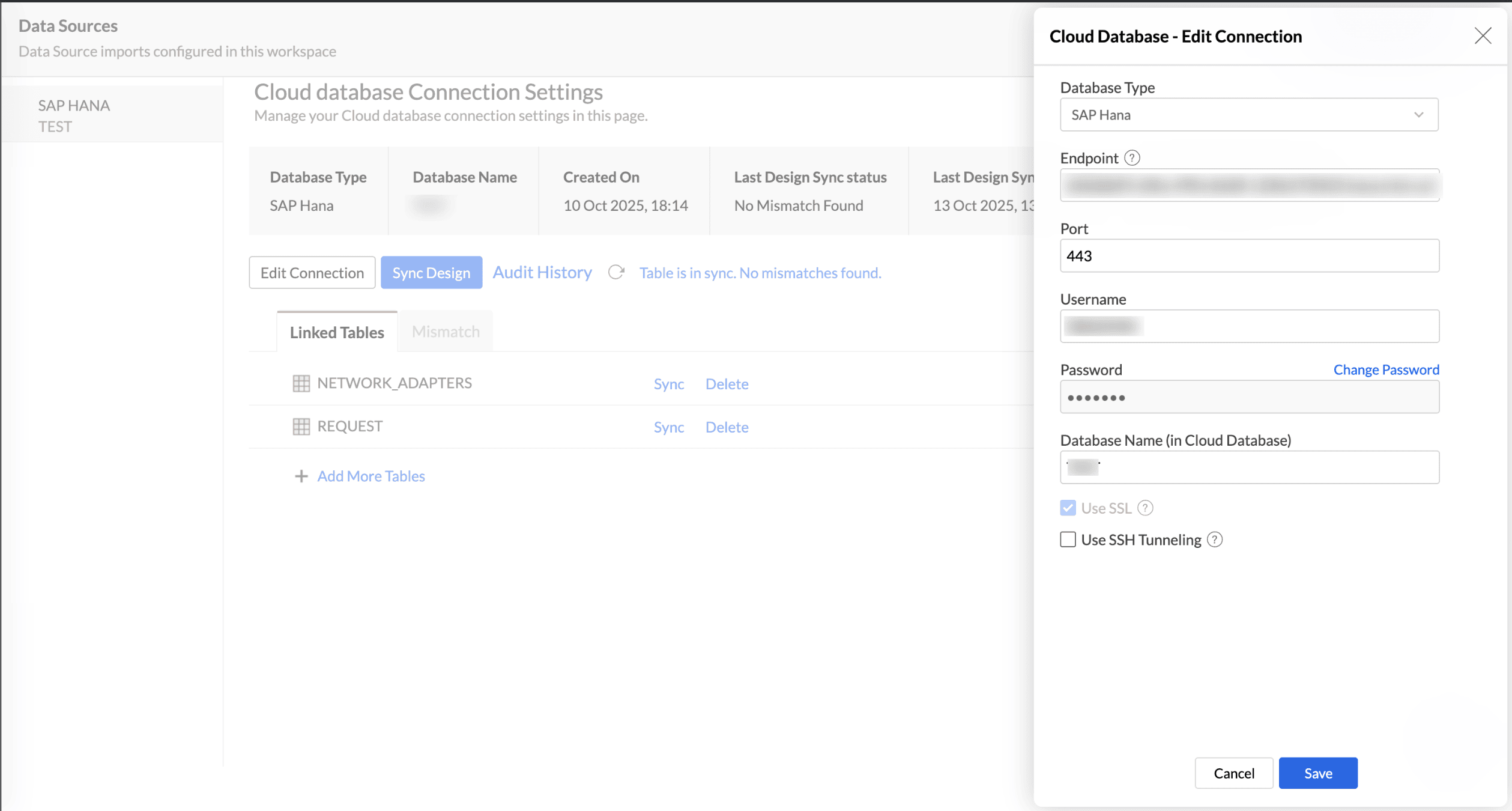
Task: Click the REQUEST table grid icon
Action: tap(301, 427)
